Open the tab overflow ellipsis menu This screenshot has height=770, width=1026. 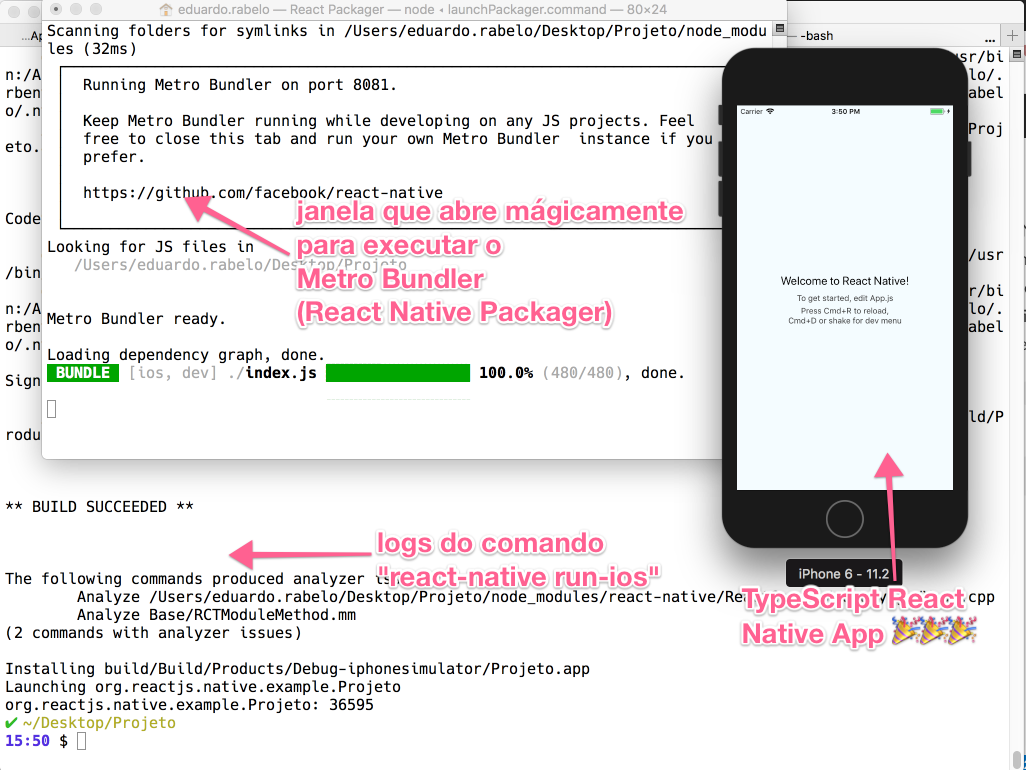tap(989, 39)
